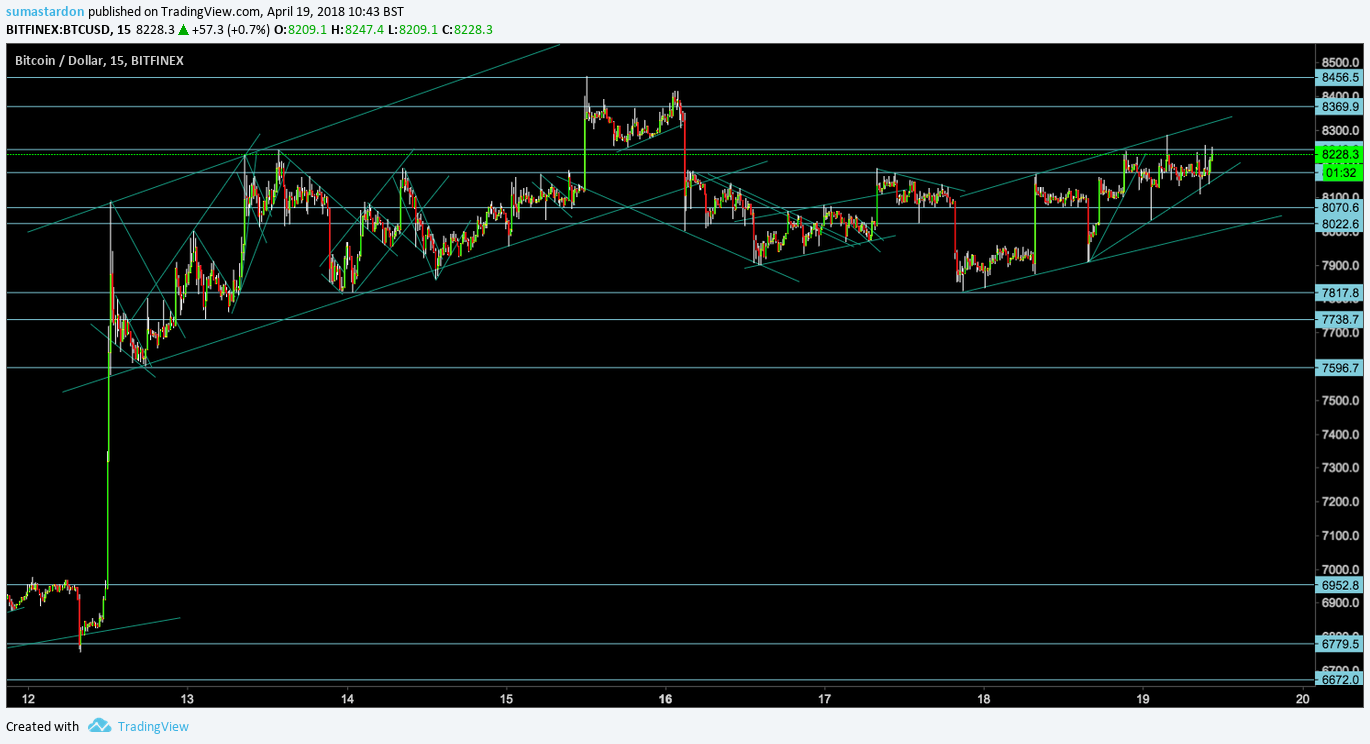The image size is (1370, 744).
Task: Select the 8456.5 price level label
Action: 1340,77
